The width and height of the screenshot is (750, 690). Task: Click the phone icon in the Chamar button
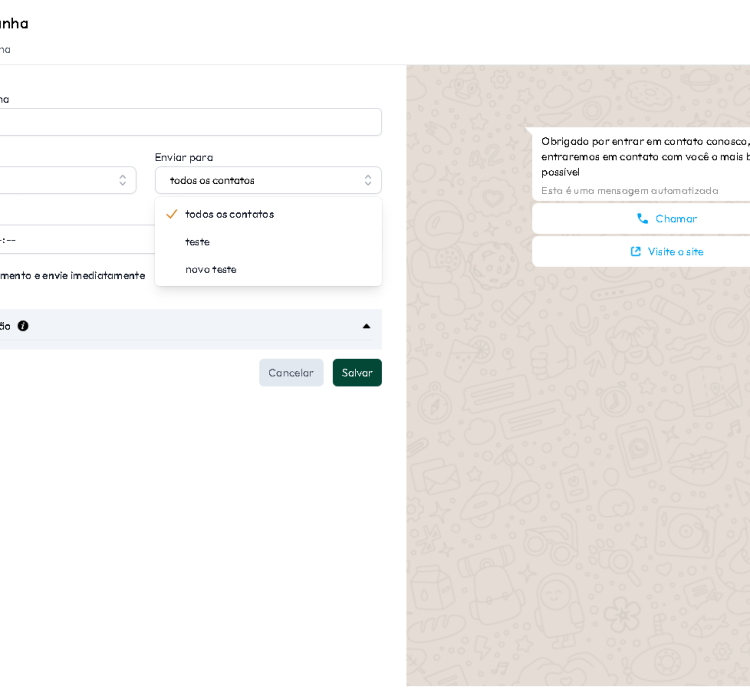(642, 219)
